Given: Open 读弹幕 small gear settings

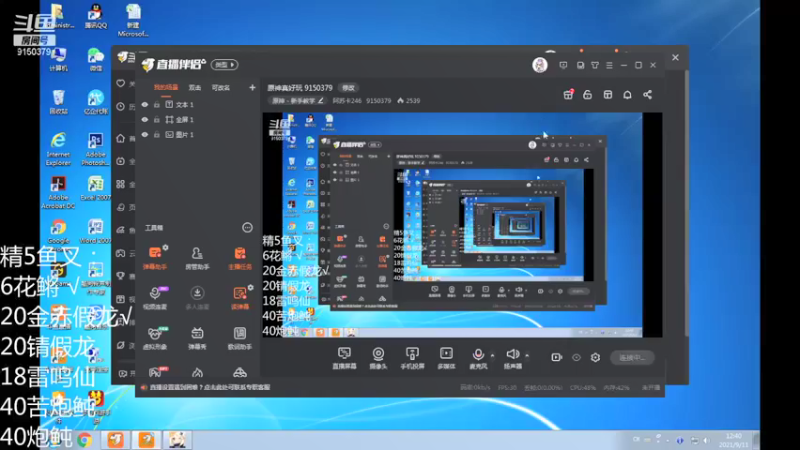Looking at the screenshot, I should pos(251,288).
